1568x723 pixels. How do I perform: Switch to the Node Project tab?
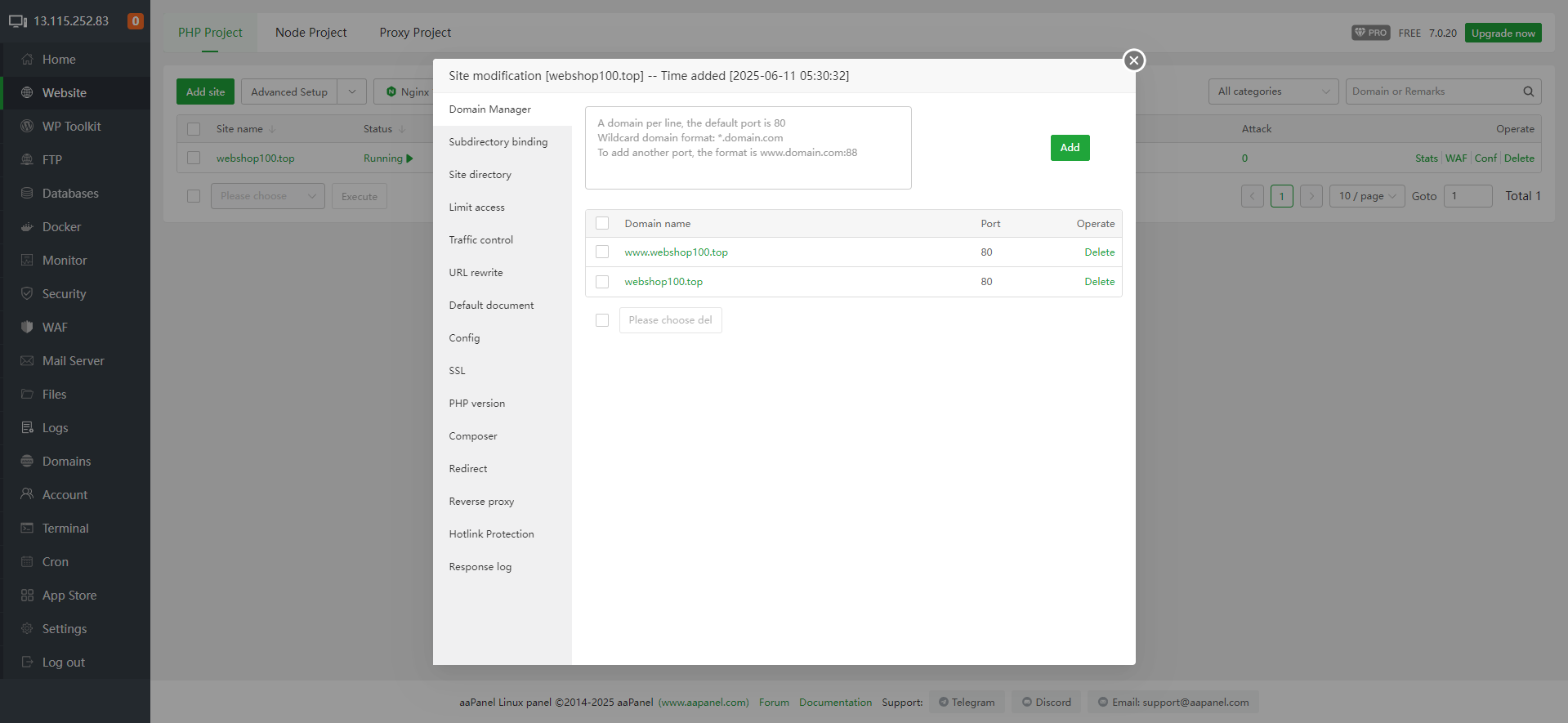coord(310,33)
